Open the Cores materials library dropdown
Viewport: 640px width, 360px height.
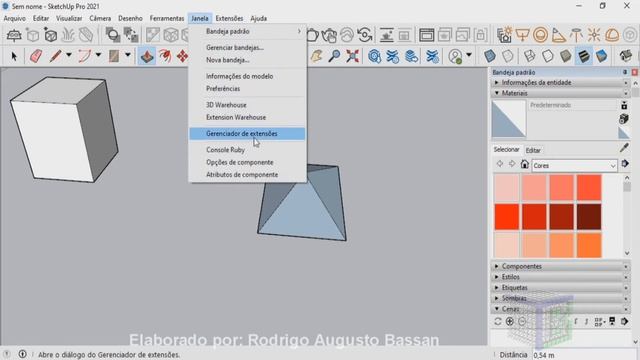click(574, 166)
